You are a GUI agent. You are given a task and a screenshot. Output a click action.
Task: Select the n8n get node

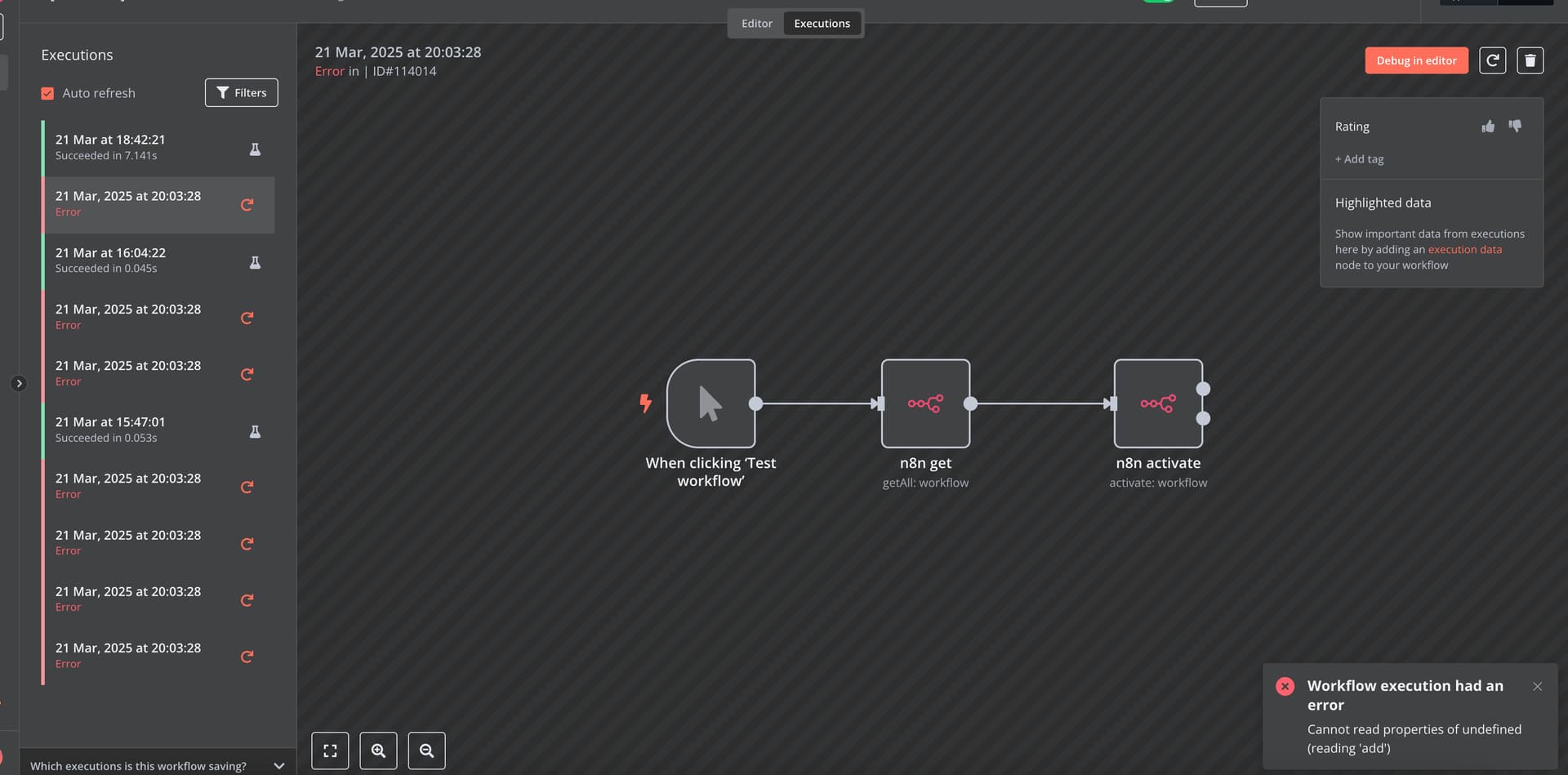tap(925, 403)
